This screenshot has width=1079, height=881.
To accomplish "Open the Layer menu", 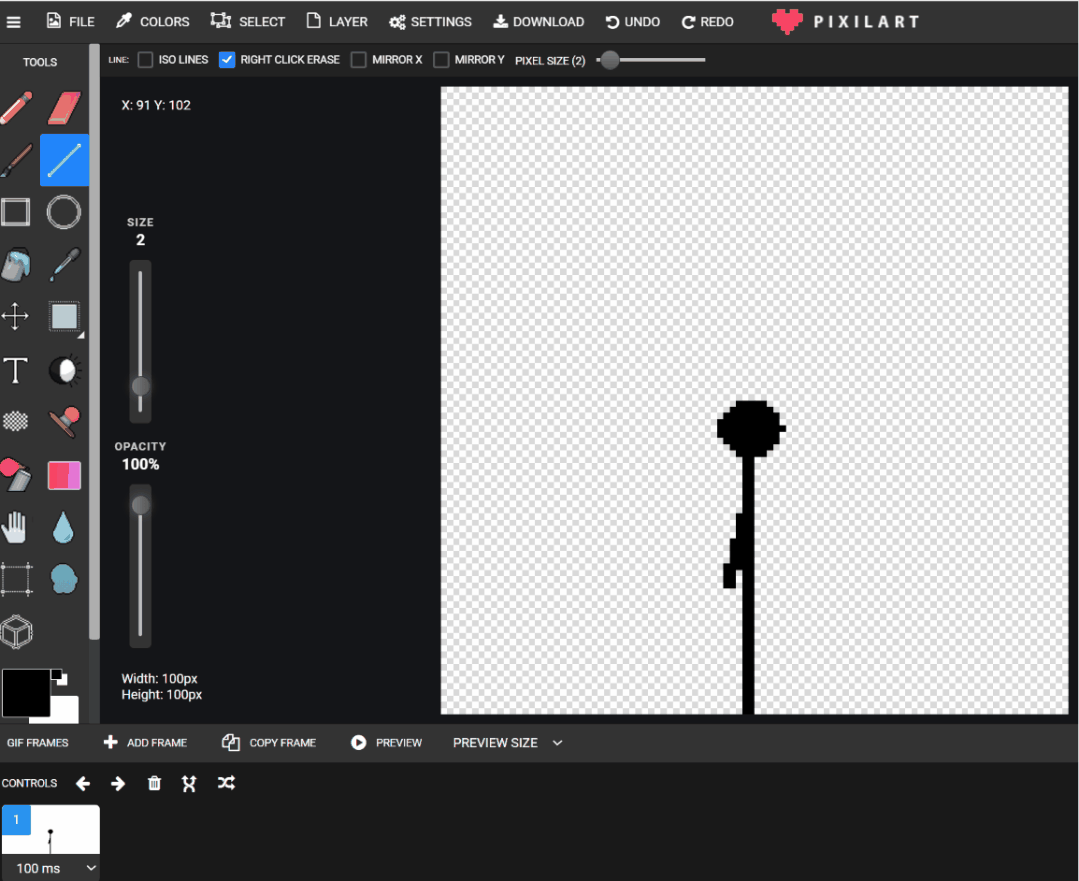I will click(x=336, y=21).
